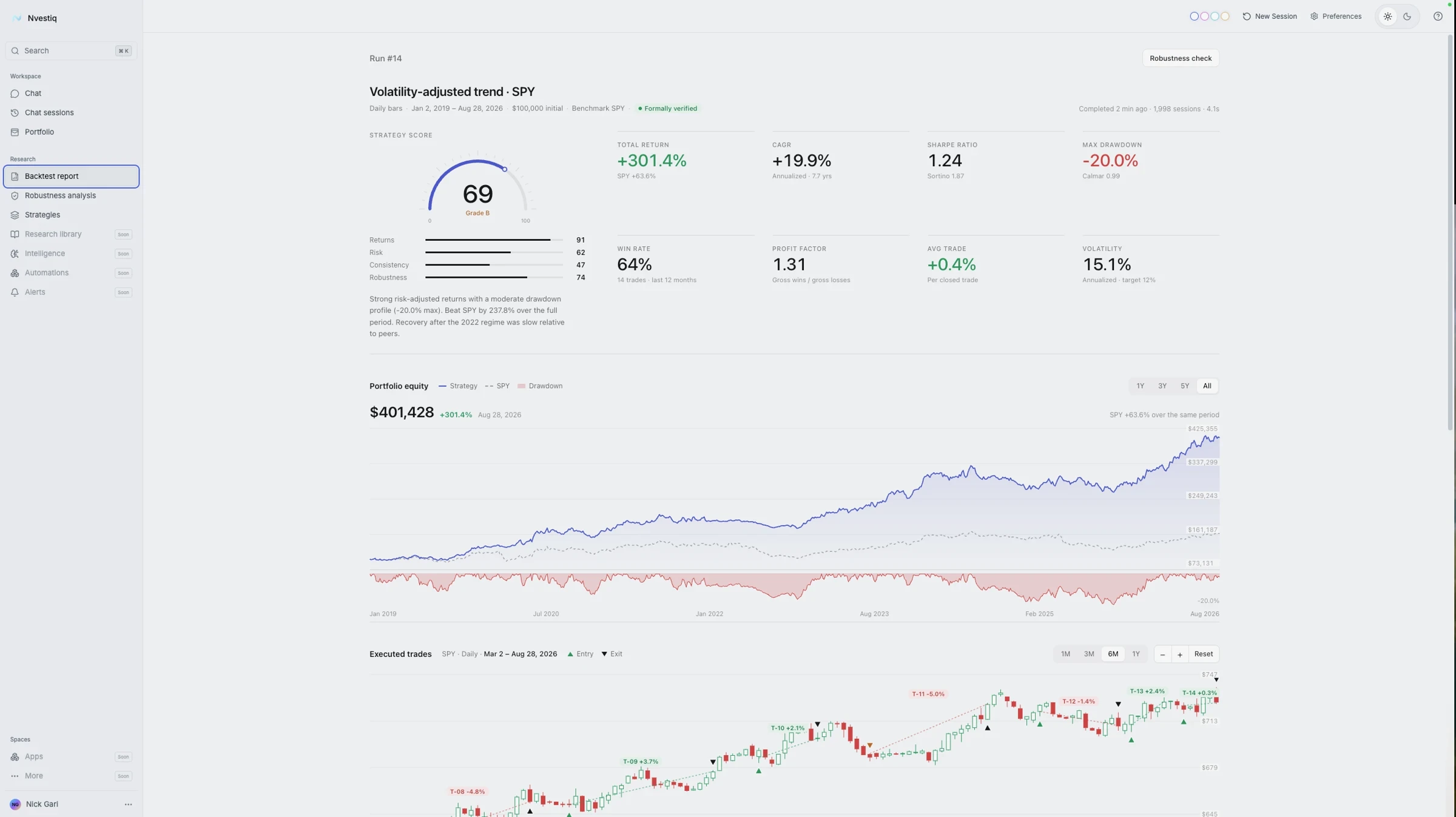The height and width of the screenshot is (817, 1456).
Task: Click the colored circles accent swatches
Action: tap(1209, 16)
